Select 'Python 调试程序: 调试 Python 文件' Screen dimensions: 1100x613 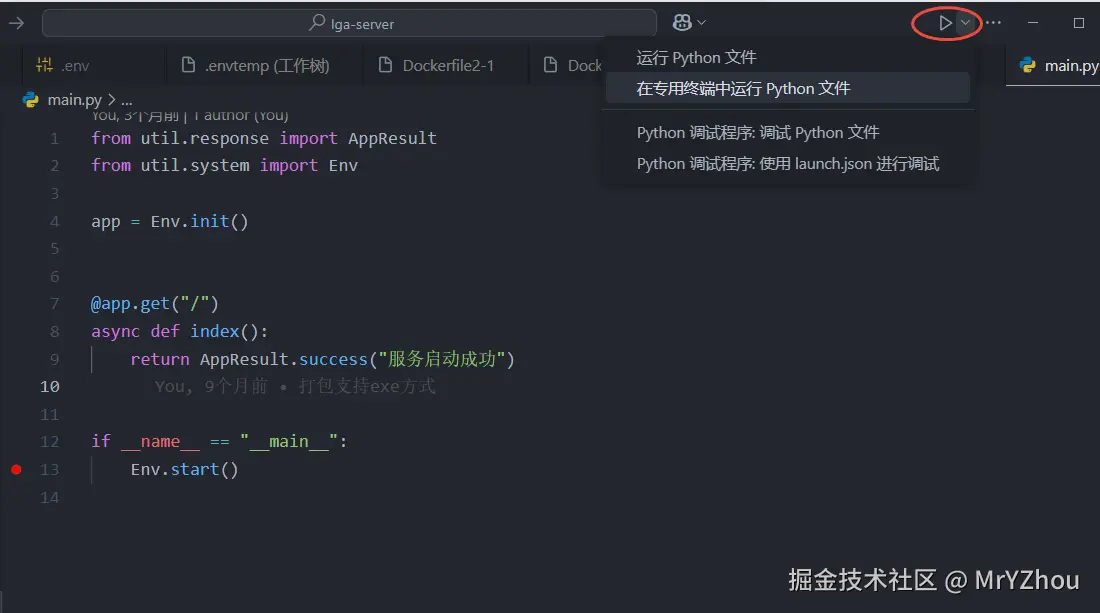758,132
